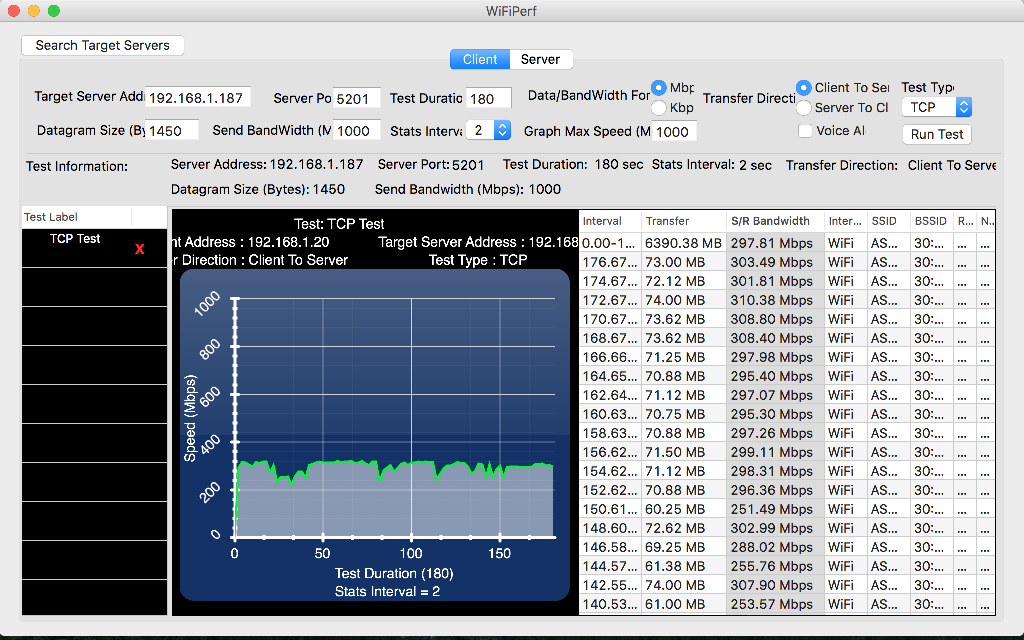
Task: Click the Target Server Address field
Action: [197, 98]
